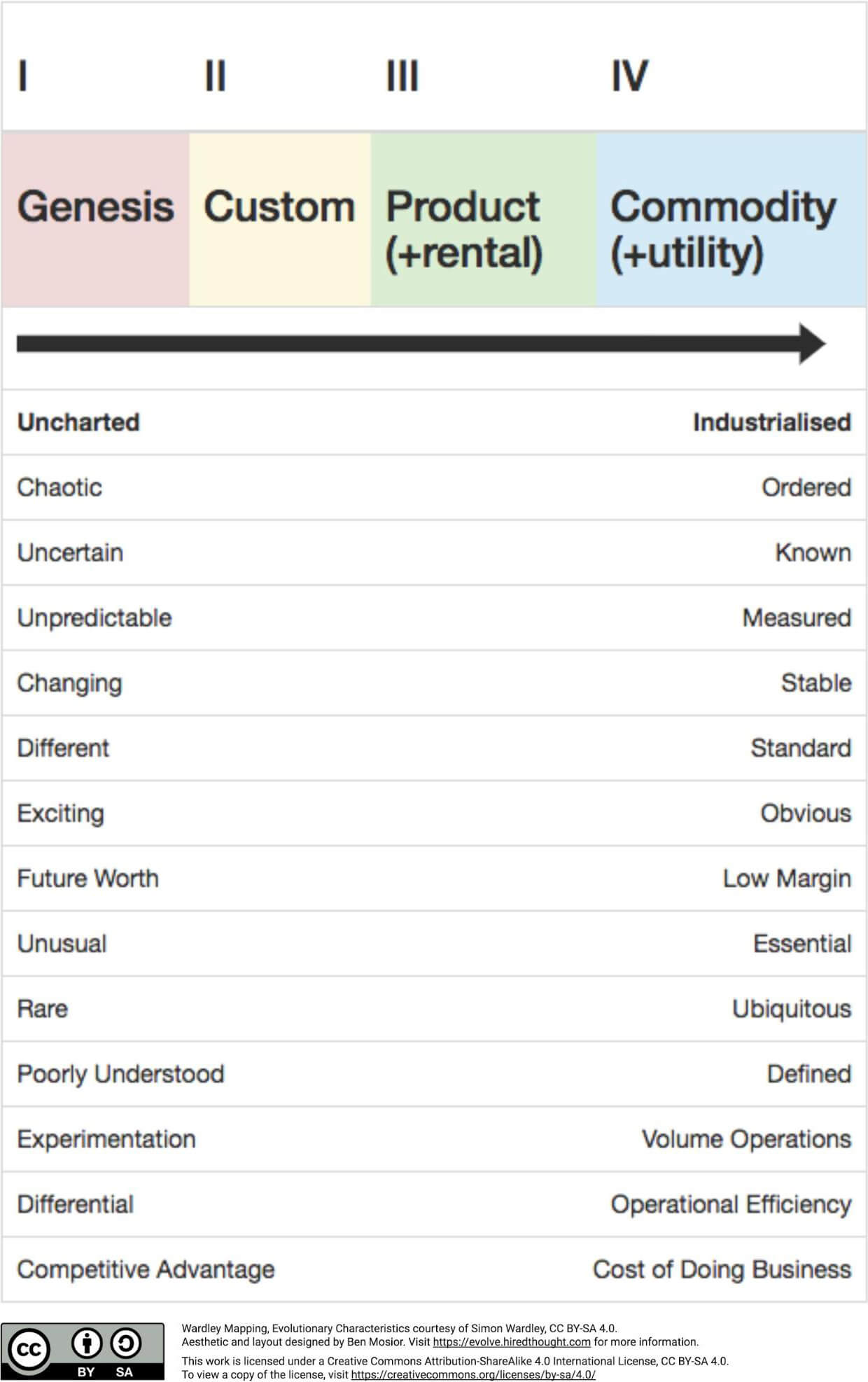This screenshot has height=1382, width=868.
Task: Click the Industrialised heading label
Action: (x=772, y=422)
